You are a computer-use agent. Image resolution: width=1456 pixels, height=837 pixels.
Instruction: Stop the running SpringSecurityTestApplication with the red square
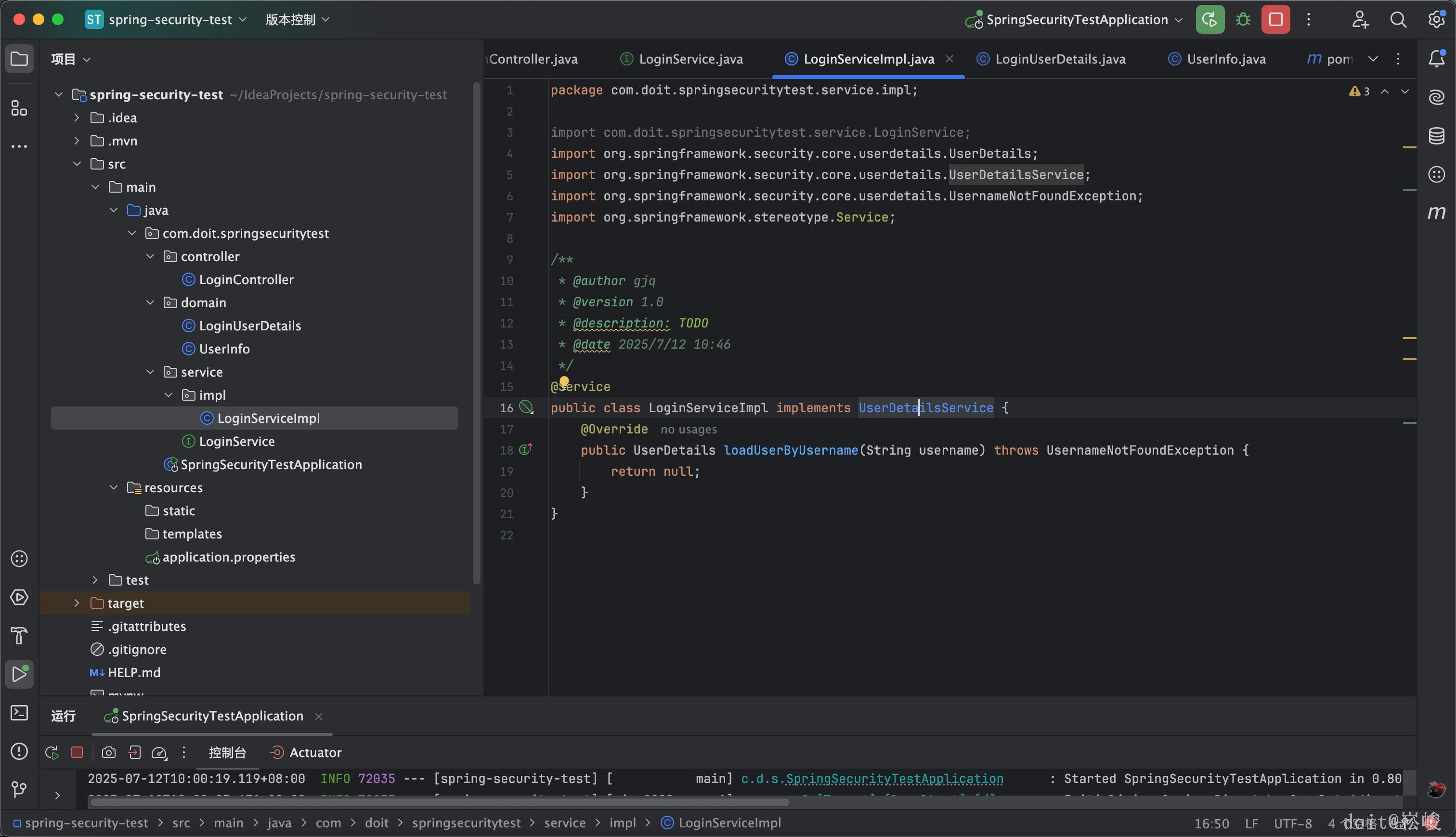pos(1275,20)
